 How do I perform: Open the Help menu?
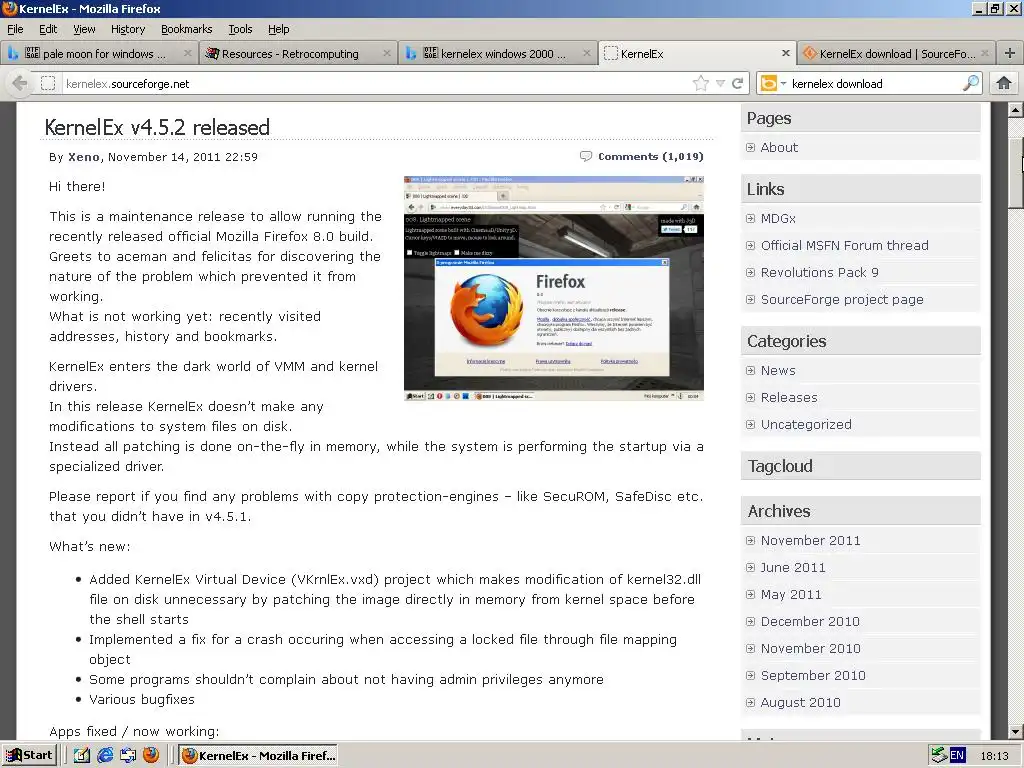(278, 29)
